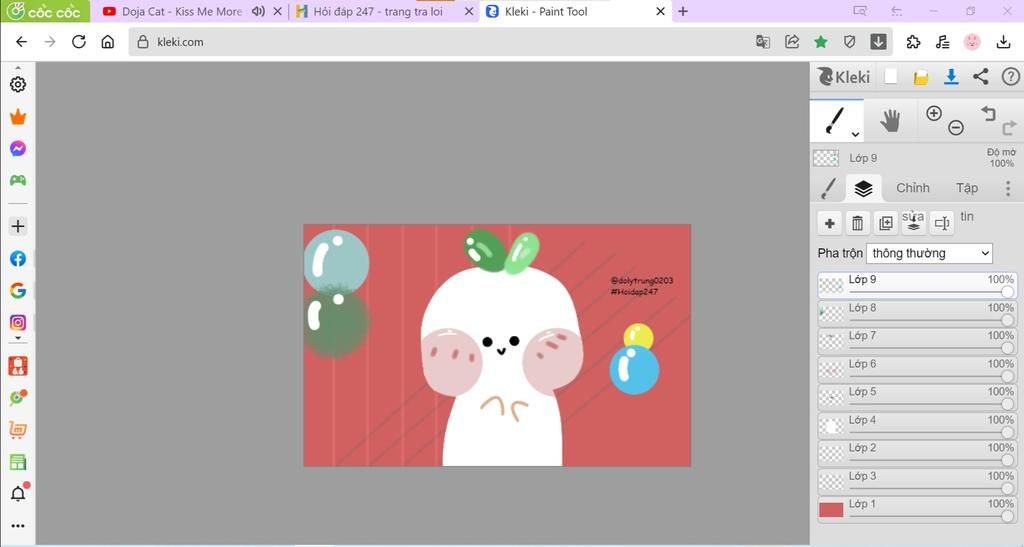
Task: Click the red Lớp 1 thumbnail
Action: click(x=831, y=510)
